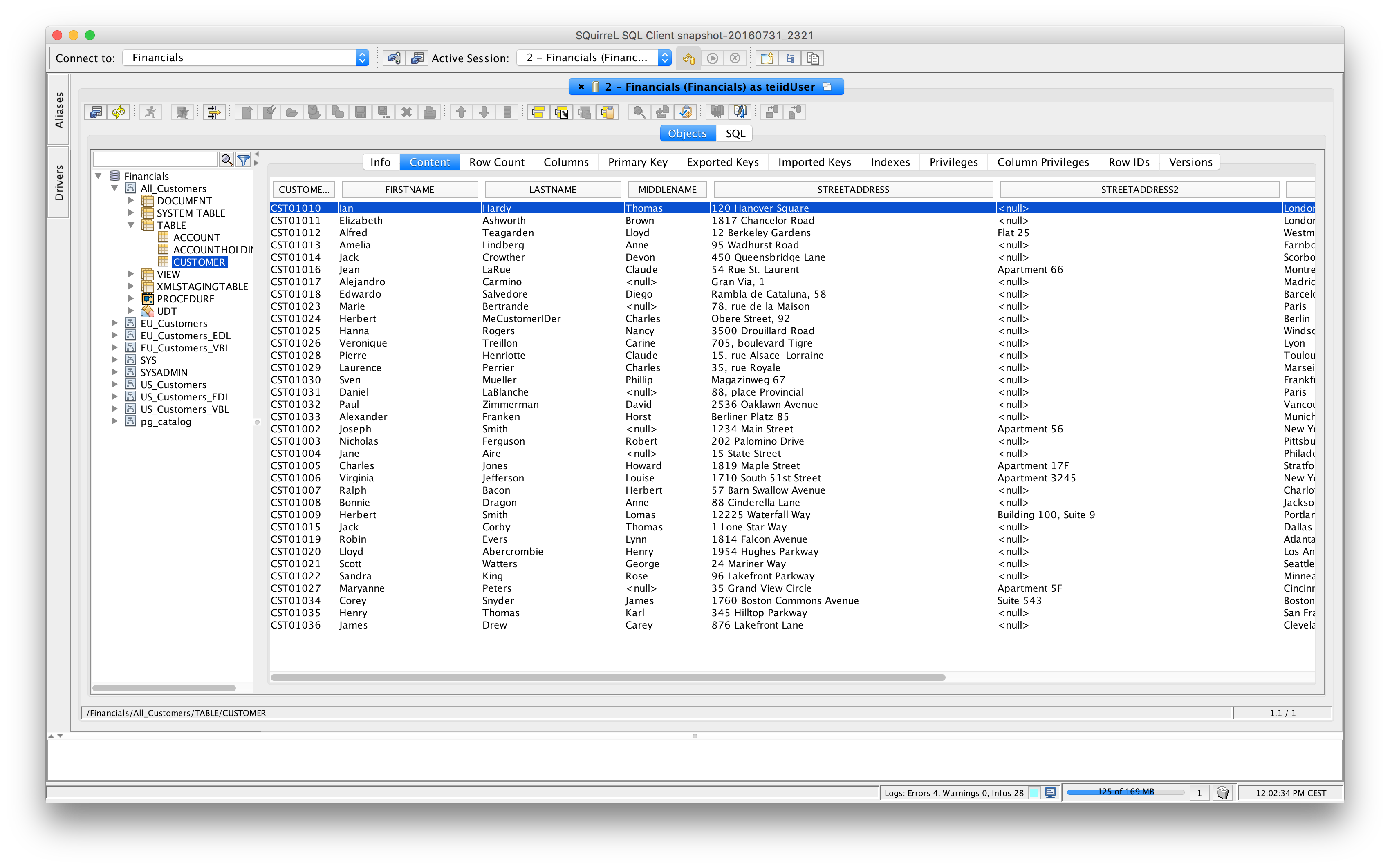This screenshot has width=1390, height=868.
Task: Click the trash can icon in the status bar
Action: 1223,792
